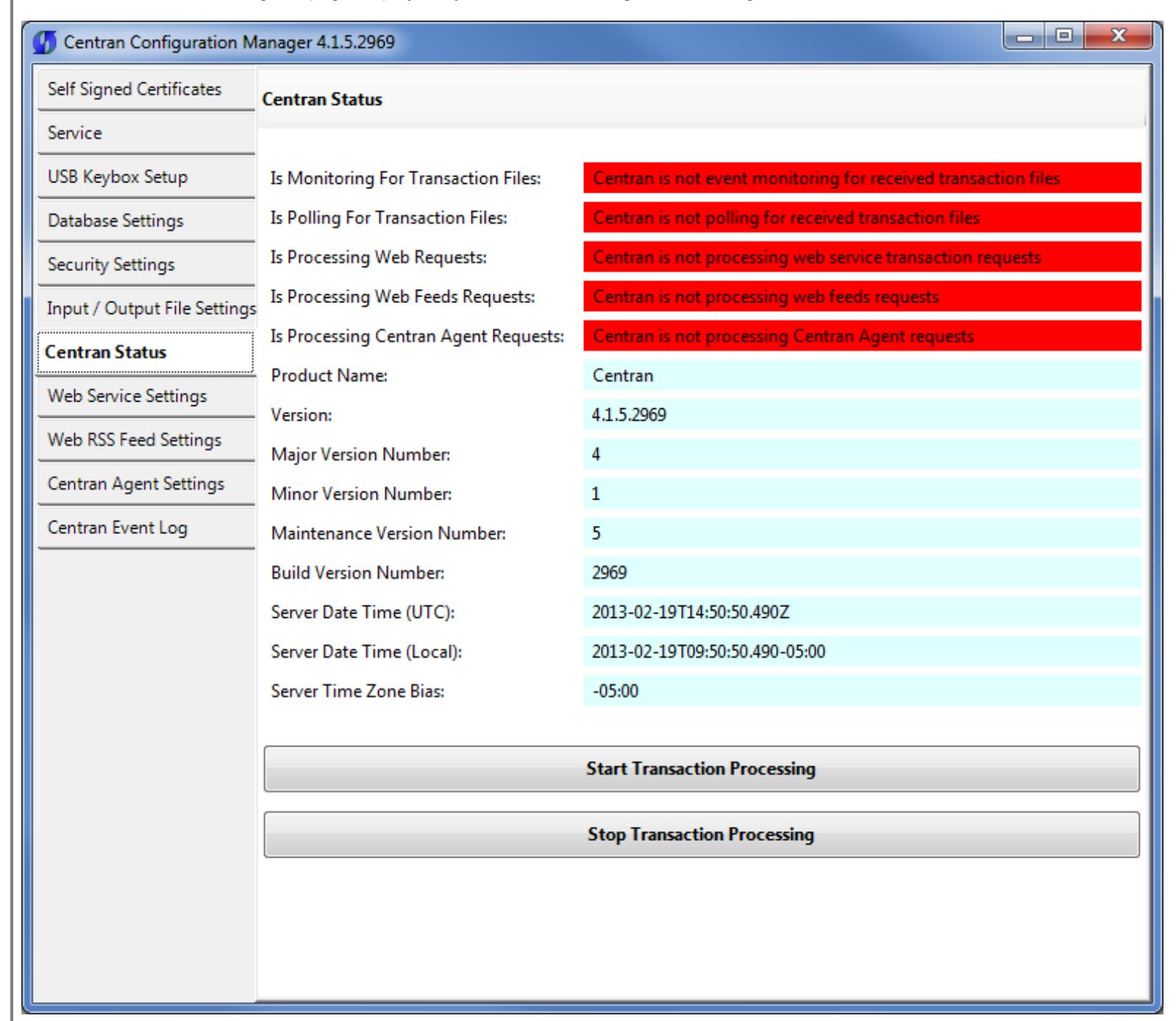The width and height of the screenshot is (1176, 1021).
Task: Click the Maintenance Version Number value 5
Action: tap(863, 533)
